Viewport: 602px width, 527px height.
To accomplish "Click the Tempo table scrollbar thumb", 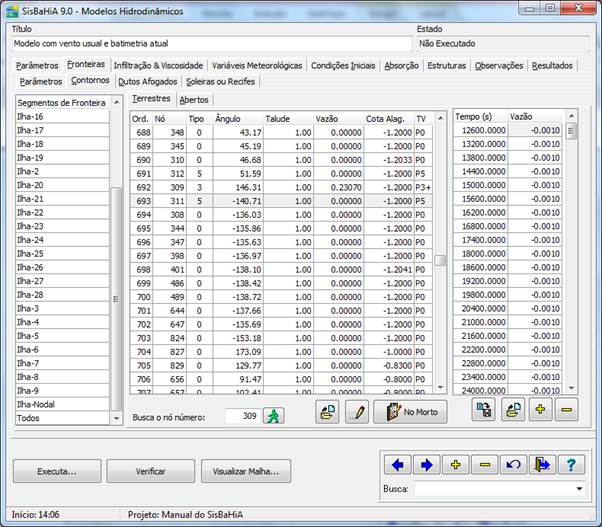I will click(571, 132).
